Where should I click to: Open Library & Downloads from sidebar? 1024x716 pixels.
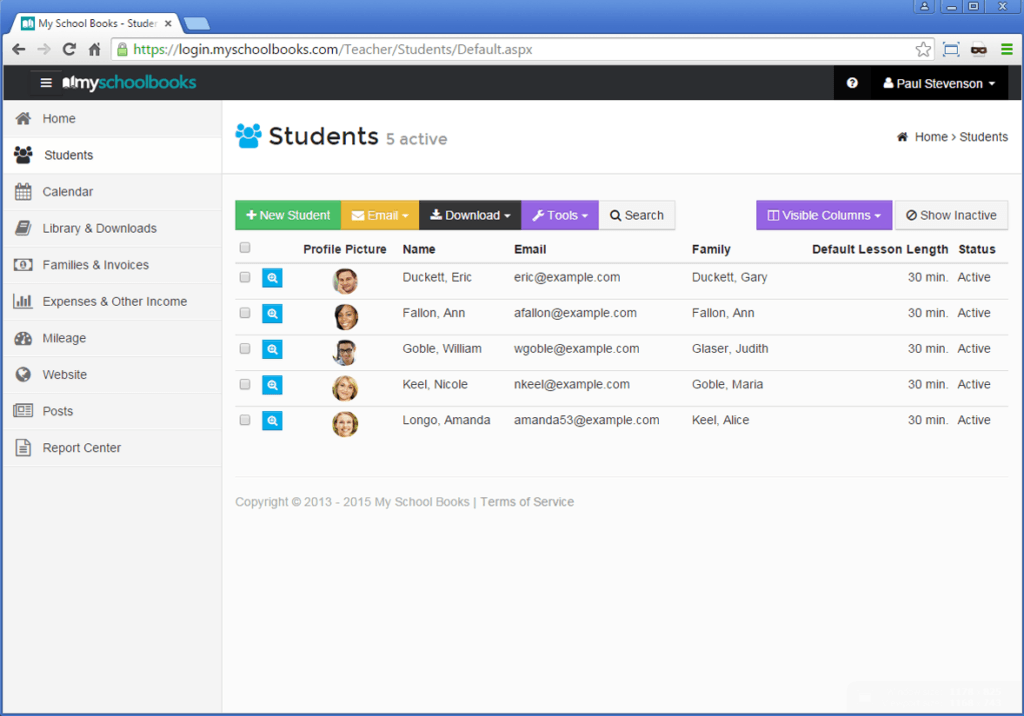click(x=21, y=228)
